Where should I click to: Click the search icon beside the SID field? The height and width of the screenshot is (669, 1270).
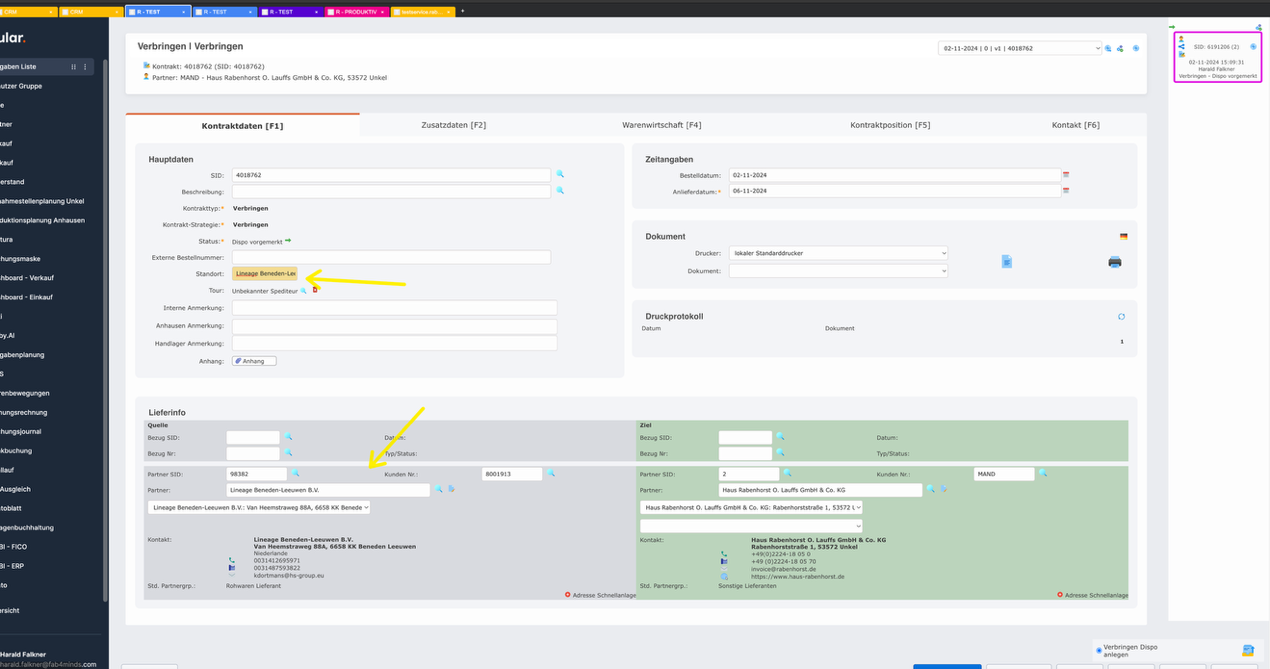point(560,175)
